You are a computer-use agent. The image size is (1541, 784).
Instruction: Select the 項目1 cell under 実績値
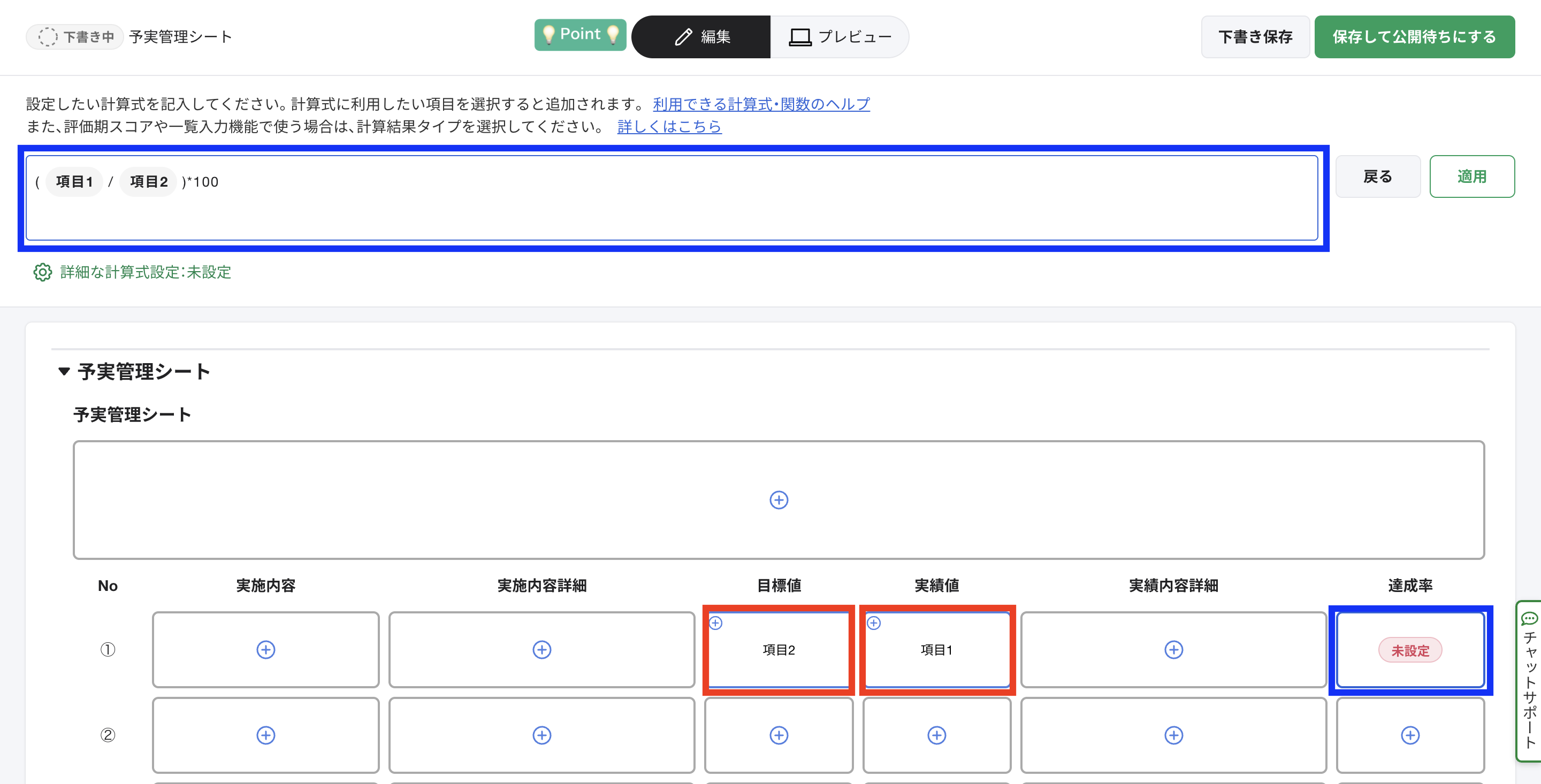(x=937, y=649)
